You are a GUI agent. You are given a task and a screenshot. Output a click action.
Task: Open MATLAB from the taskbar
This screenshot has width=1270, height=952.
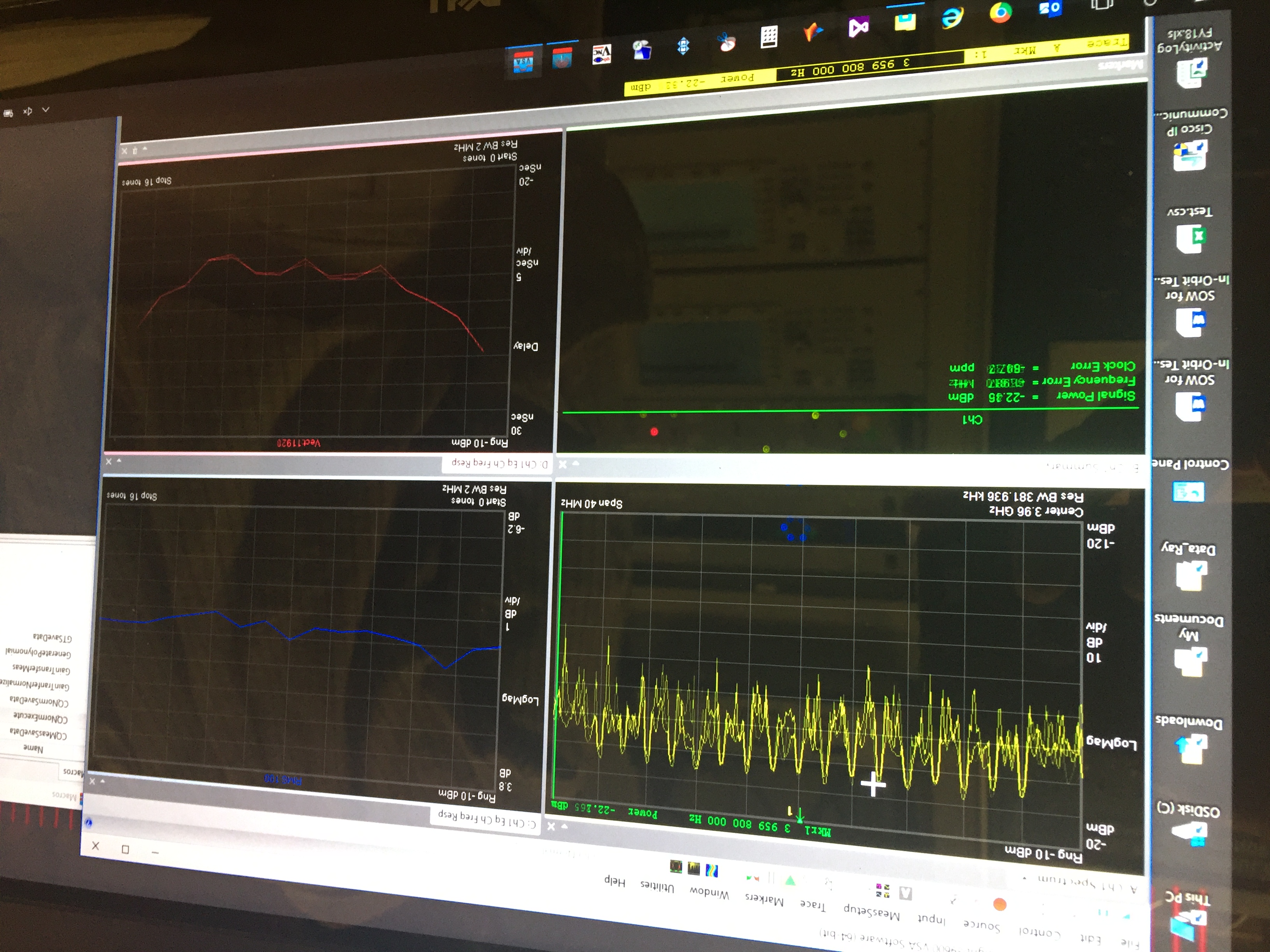(x=813, y=31)
